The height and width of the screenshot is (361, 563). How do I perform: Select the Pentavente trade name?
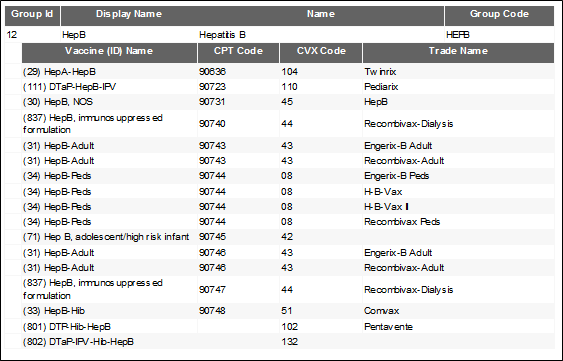(x=388, y=327)
